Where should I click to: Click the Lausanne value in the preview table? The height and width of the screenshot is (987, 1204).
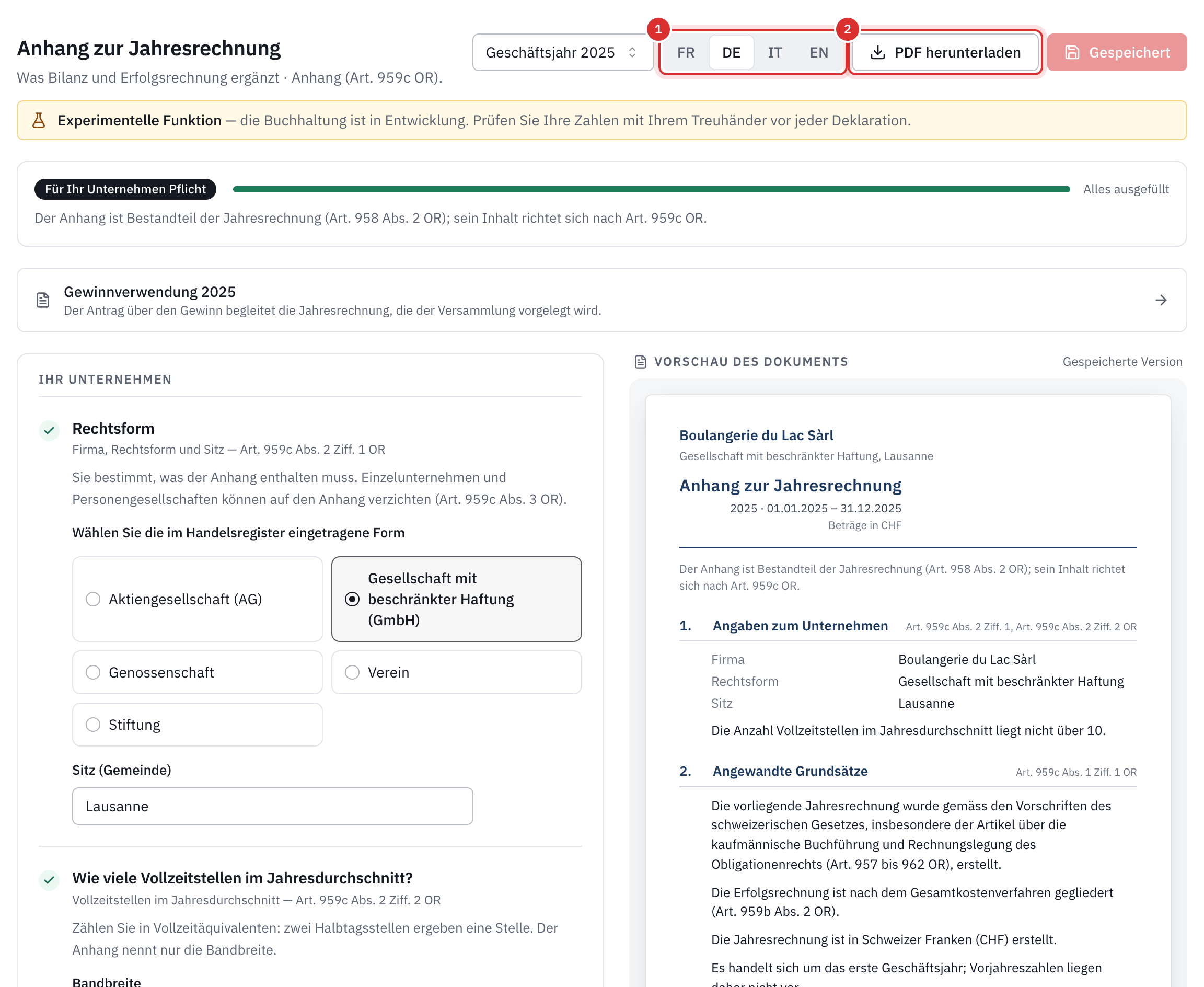point(926,704)
